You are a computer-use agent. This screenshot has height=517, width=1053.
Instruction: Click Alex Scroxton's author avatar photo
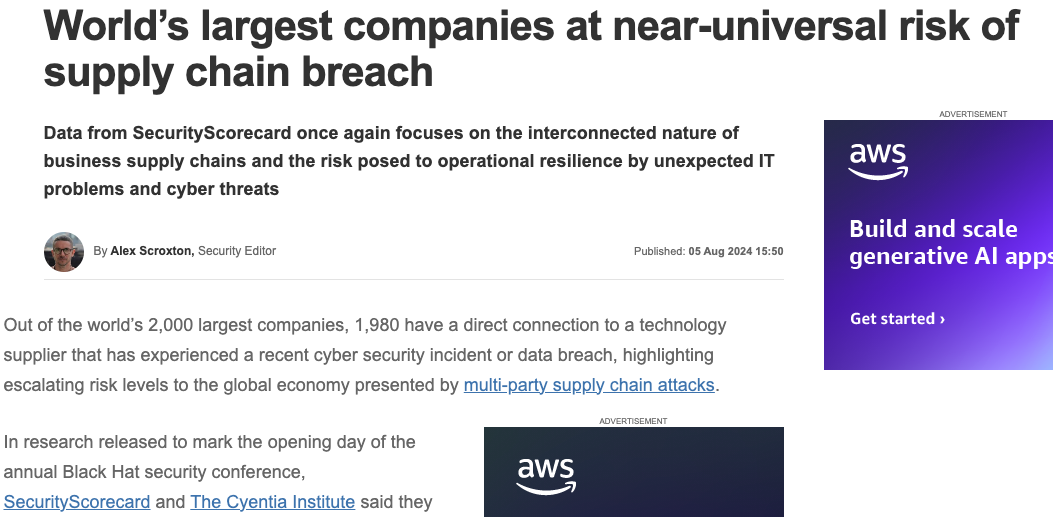(64, 252)
